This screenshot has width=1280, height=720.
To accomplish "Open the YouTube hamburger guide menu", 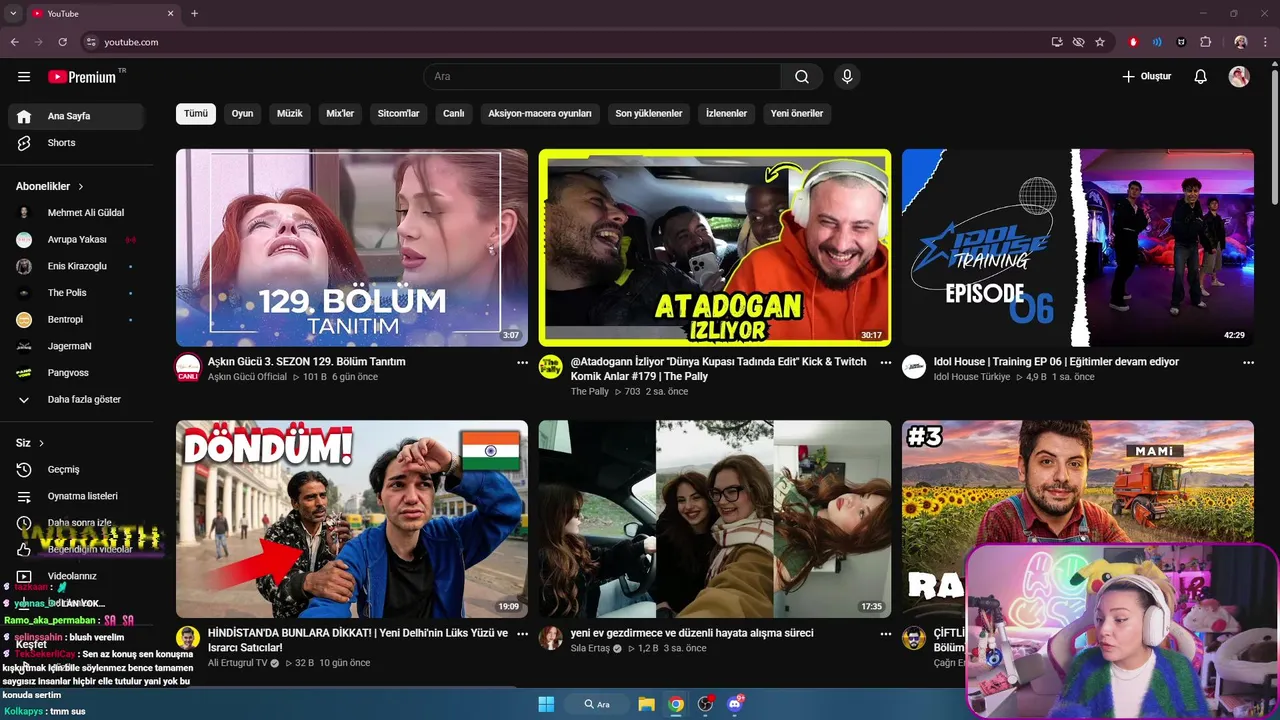I will pos(24,77).
